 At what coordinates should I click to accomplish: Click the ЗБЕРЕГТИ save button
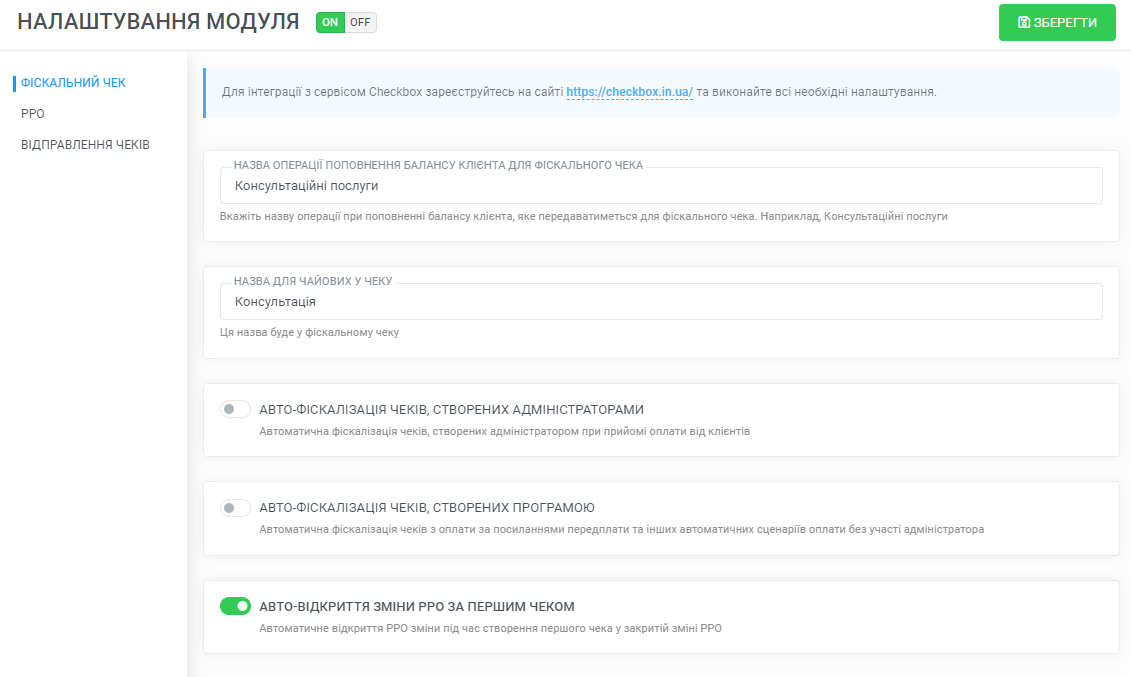click(x=1057, y=22)
